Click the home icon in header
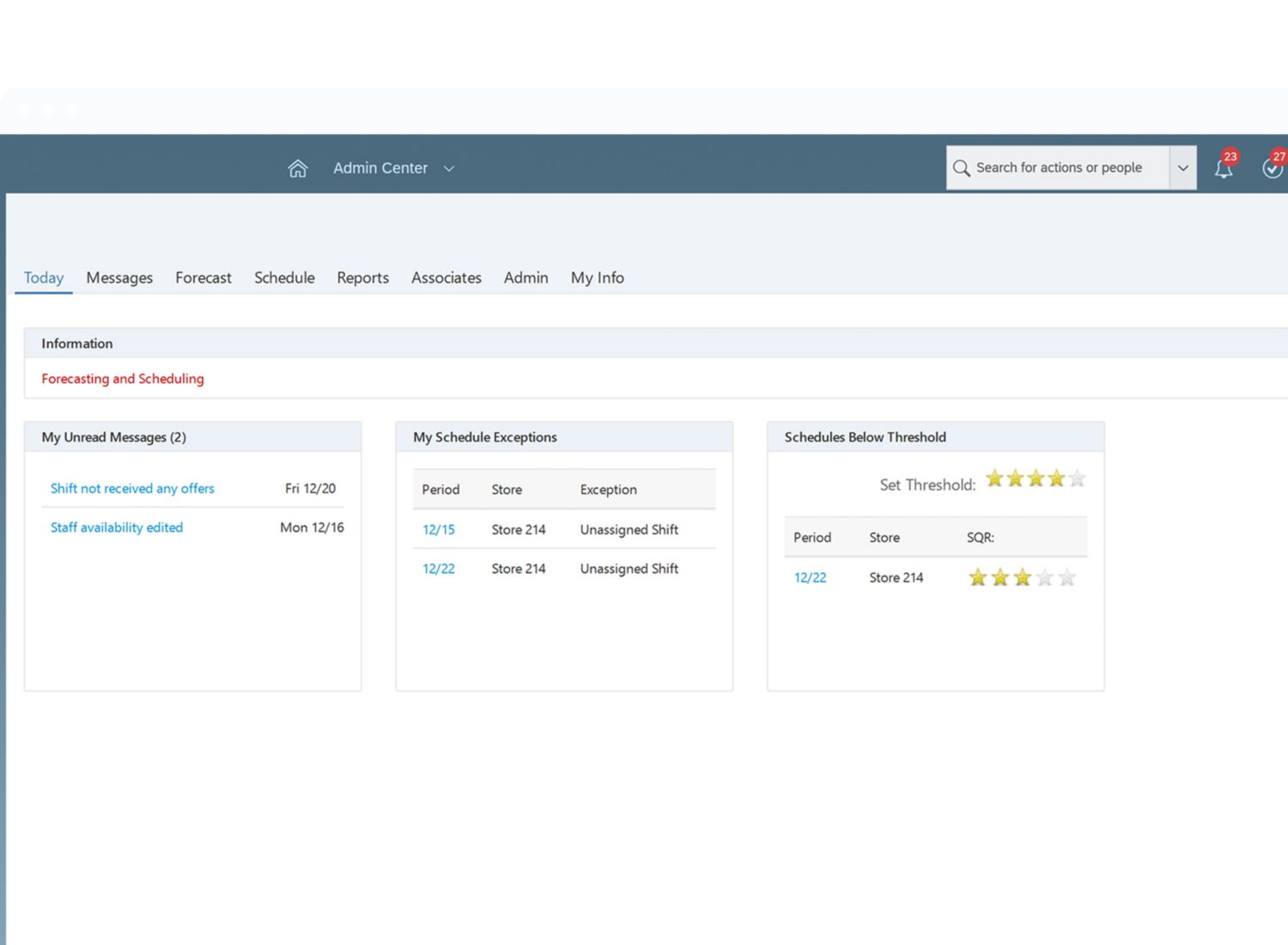This screenshot has height=945, width=1288. click(297, 168)
